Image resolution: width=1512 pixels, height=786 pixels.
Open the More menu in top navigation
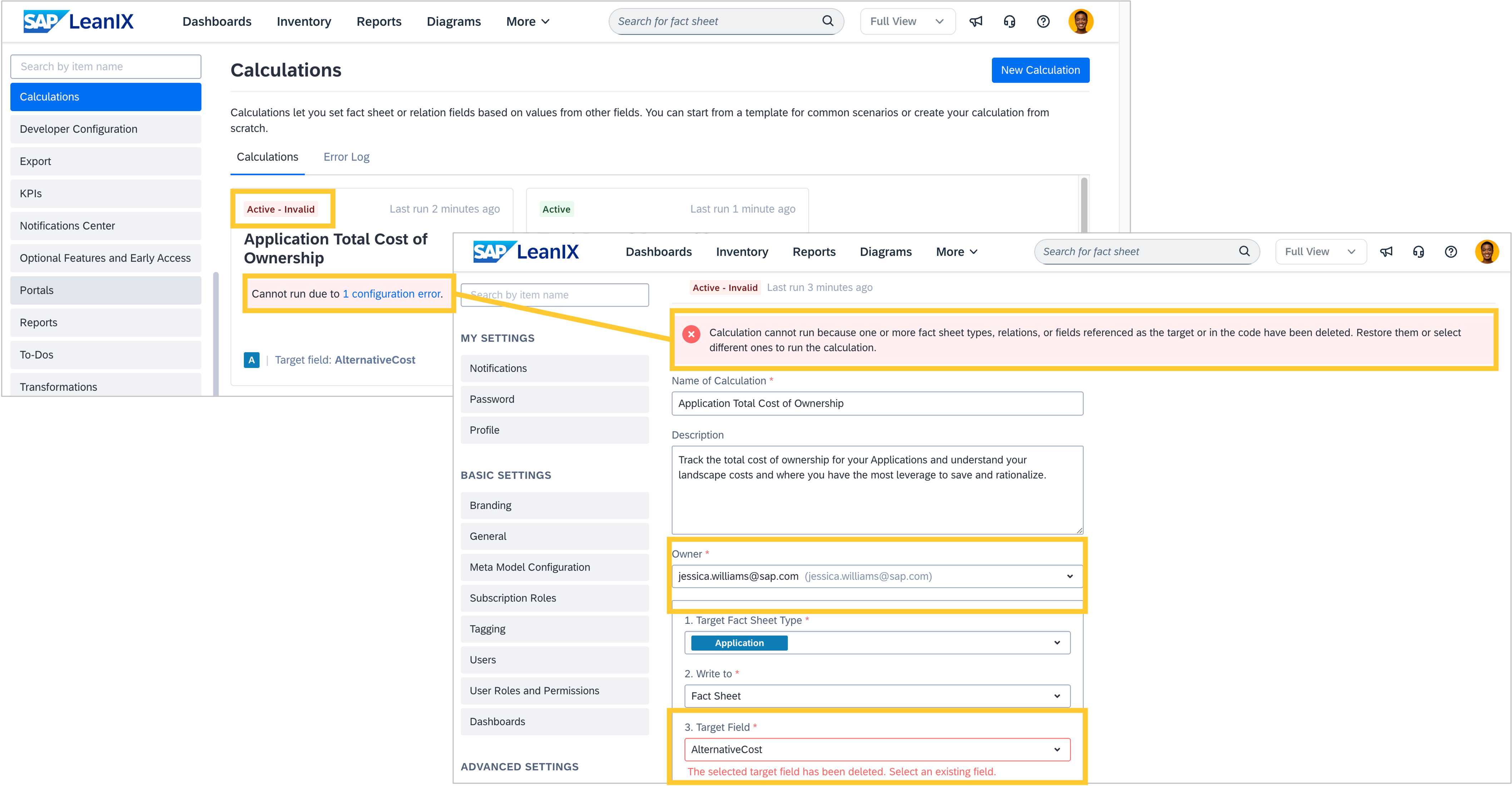[527, 22]
